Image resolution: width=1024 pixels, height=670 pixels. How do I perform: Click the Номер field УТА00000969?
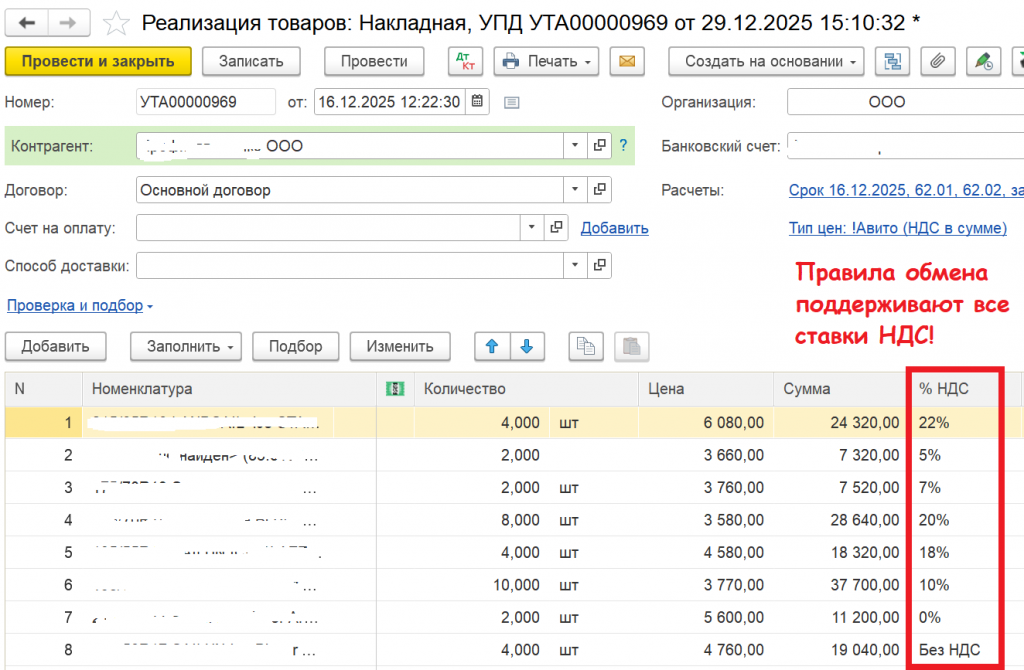point(206,102)
